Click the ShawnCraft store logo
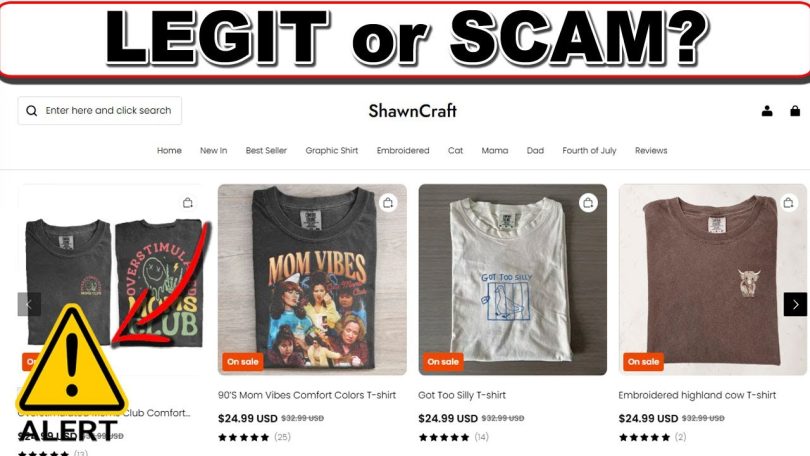Image resolution: width=810 pixels, height=456 pixels. pos(412,111)
